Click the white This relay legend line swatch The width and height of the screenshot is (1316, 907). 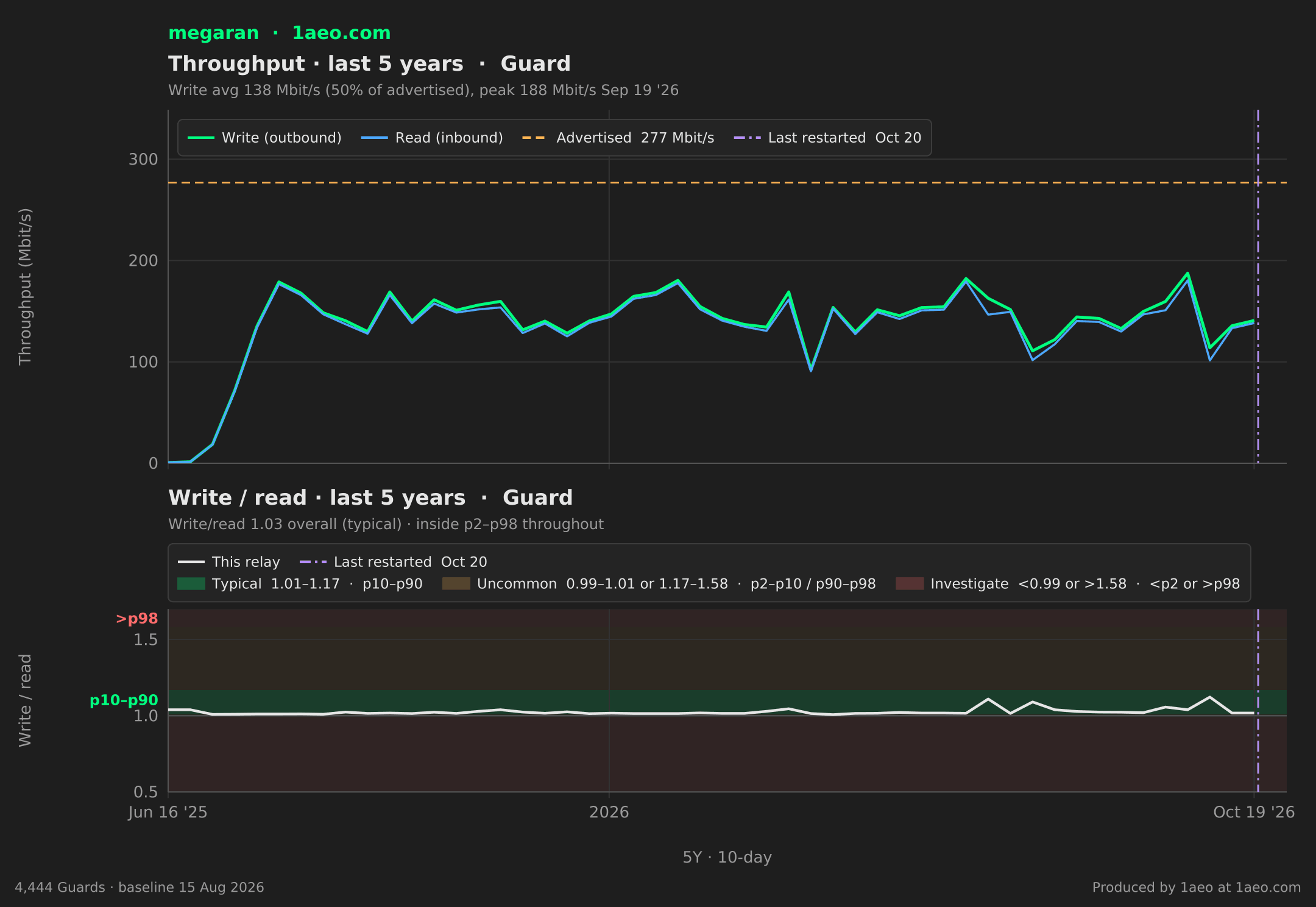[x=191, y=562]
